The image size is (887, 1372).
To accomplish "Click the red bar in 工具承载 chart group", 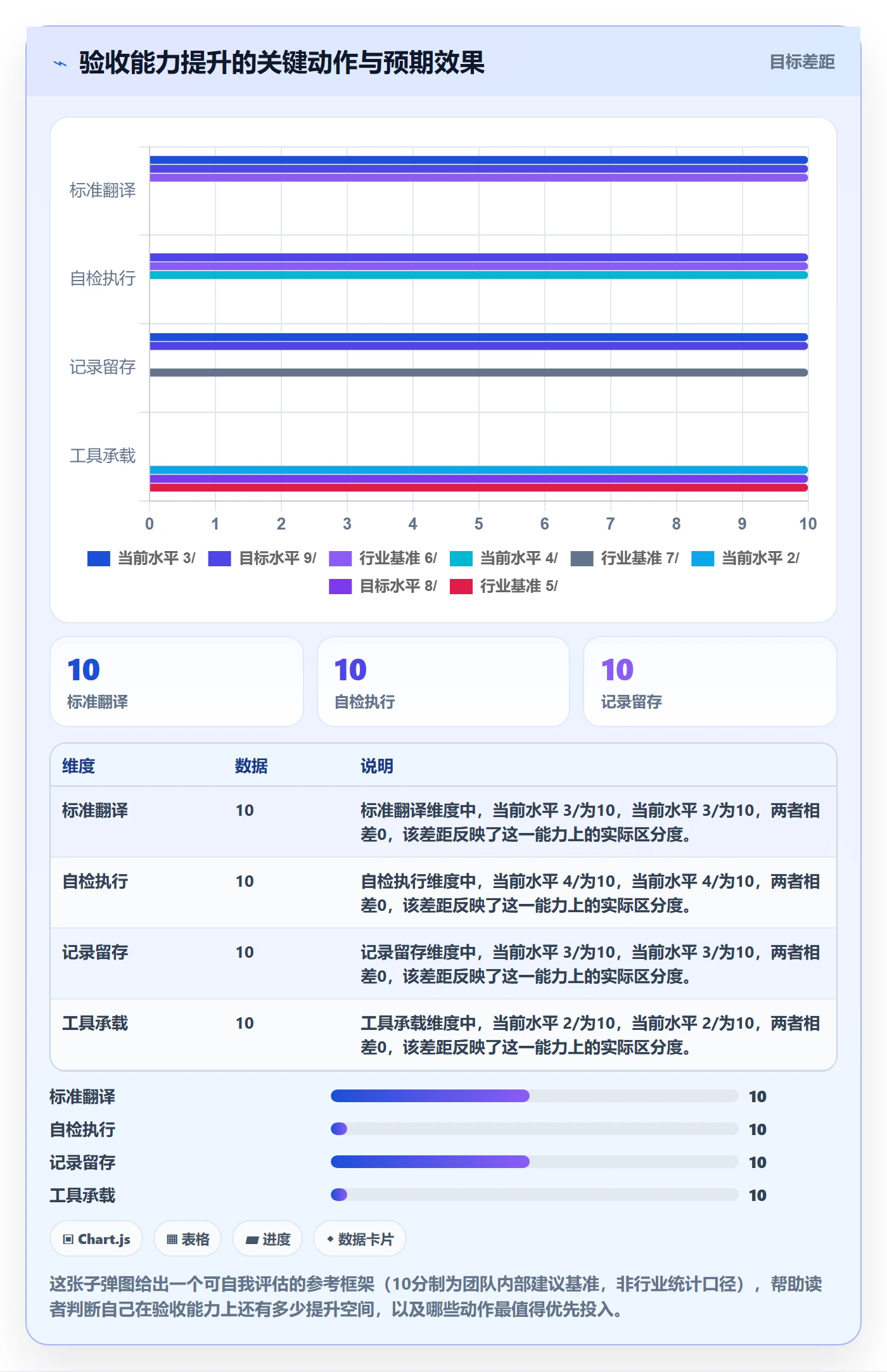I will pos(479,488).
